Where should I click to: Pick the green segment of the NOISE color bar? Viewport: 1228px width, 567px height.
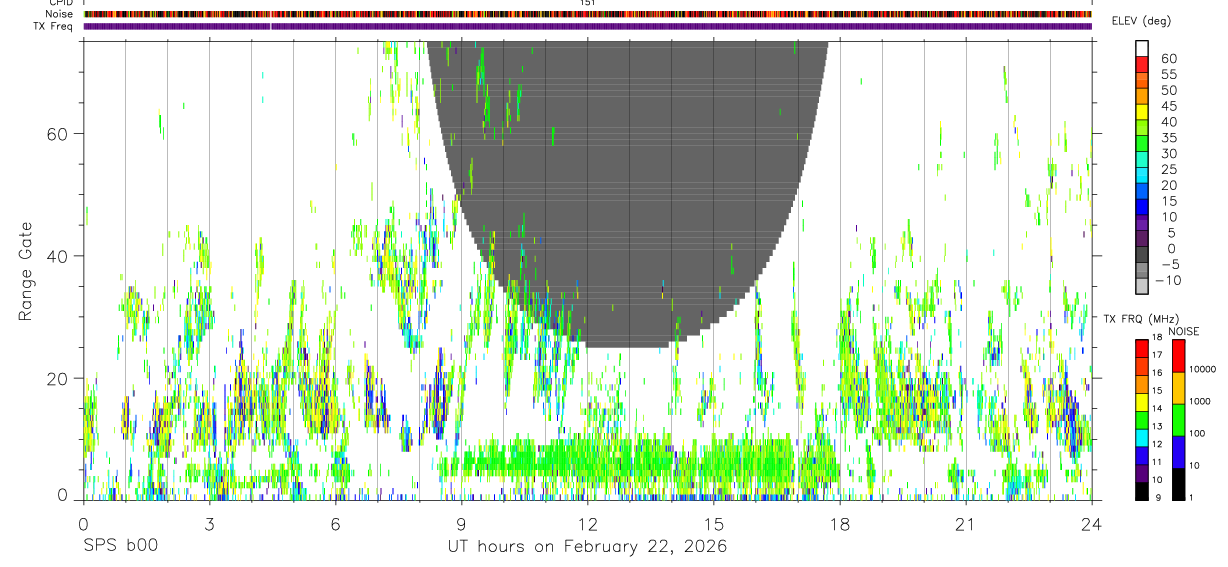pyautogui.click(x=1178, y=419)
